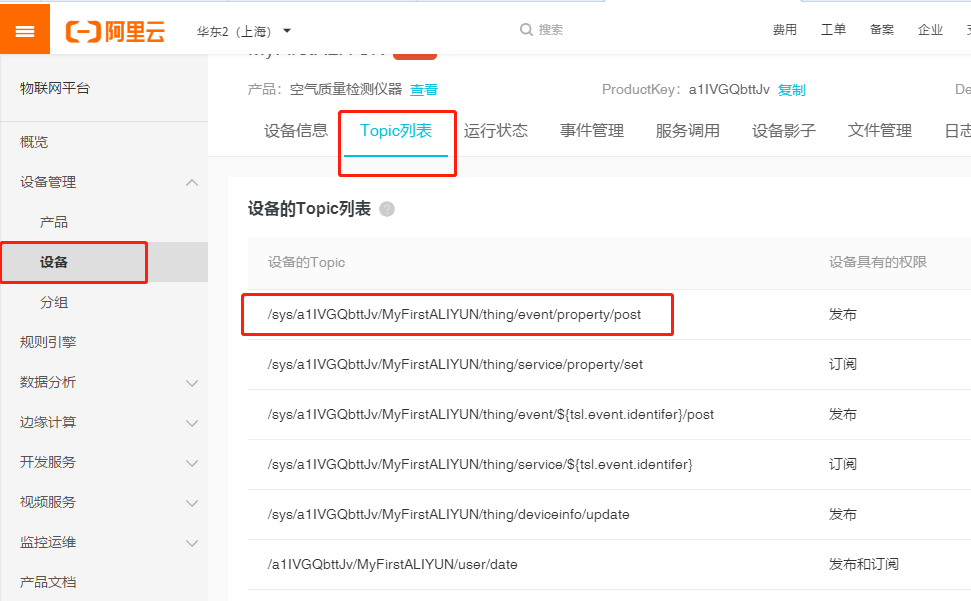Open the 华东2（上海） region dropdown
971x601 pixels.
pos(243,31)
